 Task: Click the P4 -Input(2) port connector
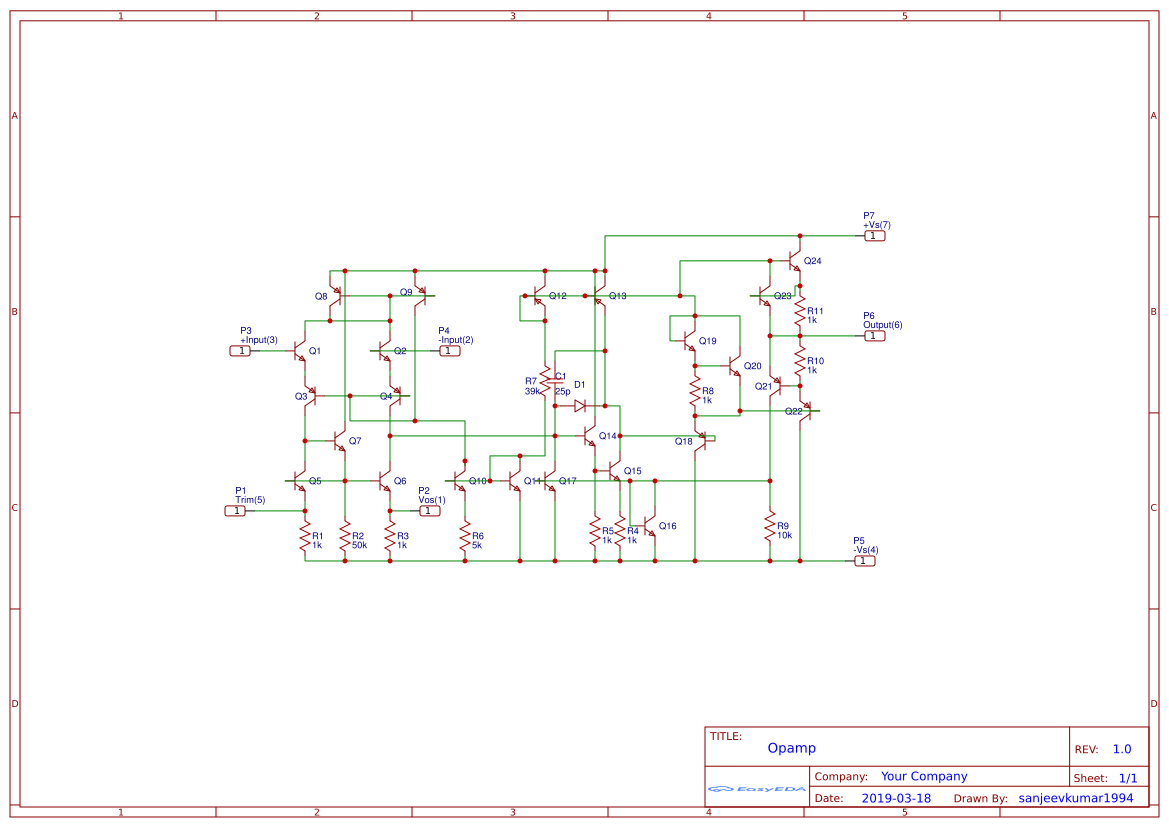point(450,350)
